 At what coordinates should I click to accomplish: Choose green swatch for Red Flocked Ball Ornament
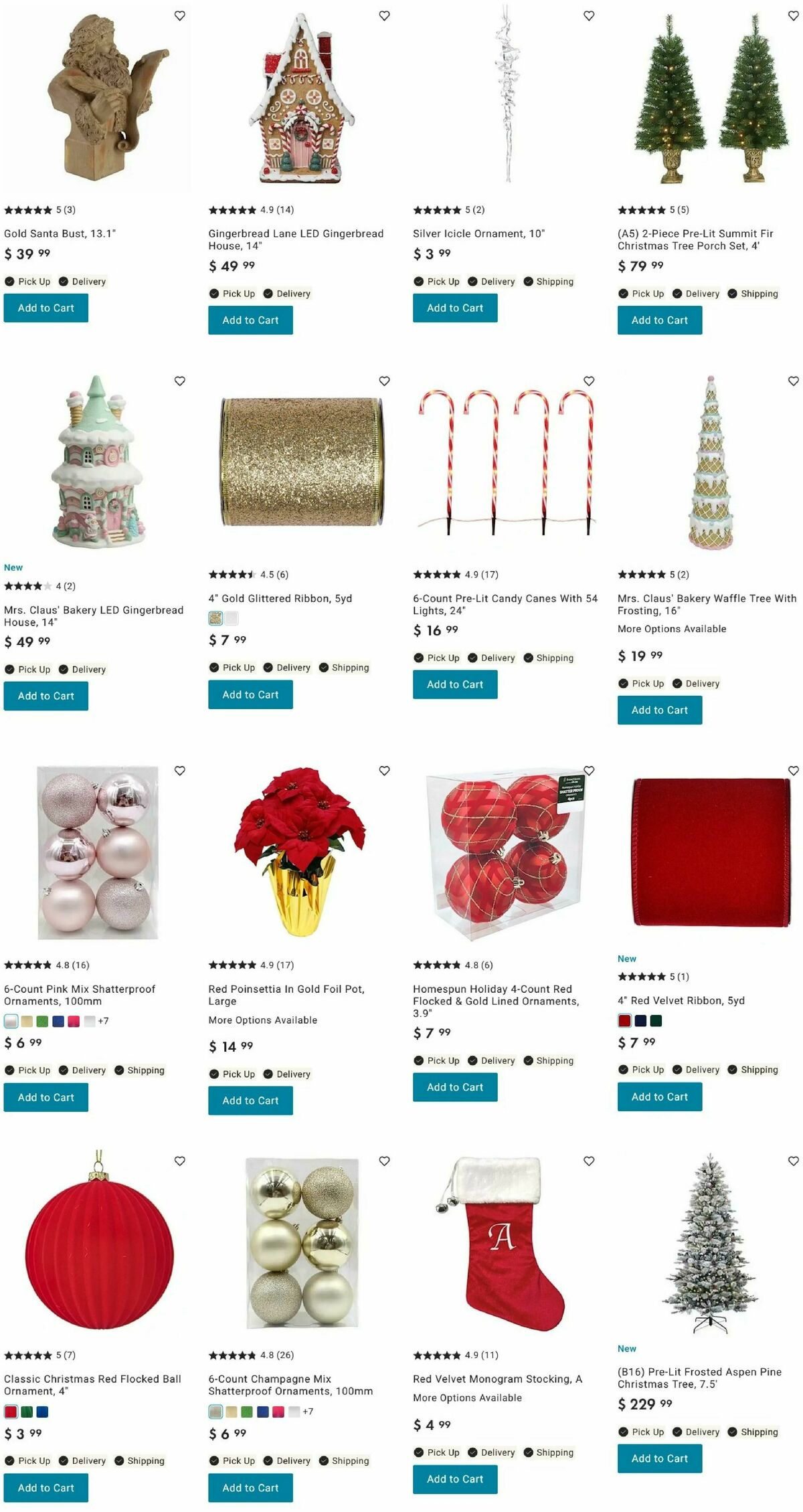(x=27, y=1412)
